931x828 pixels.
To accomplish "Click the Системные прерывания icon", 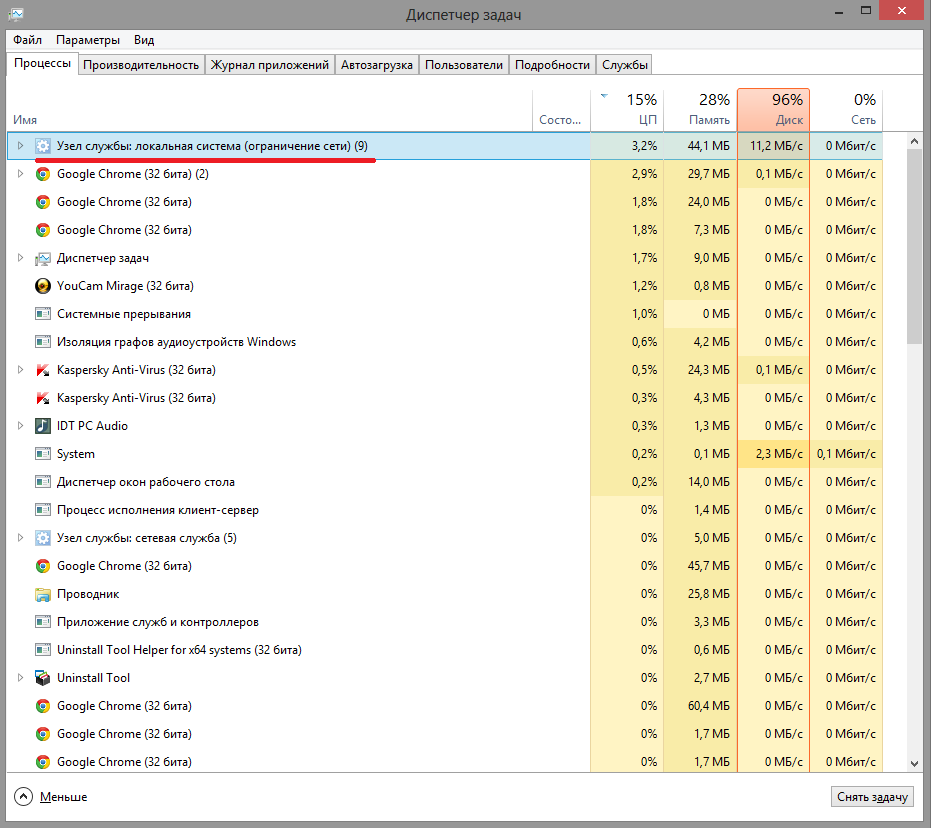I will (x=43, y=314).
